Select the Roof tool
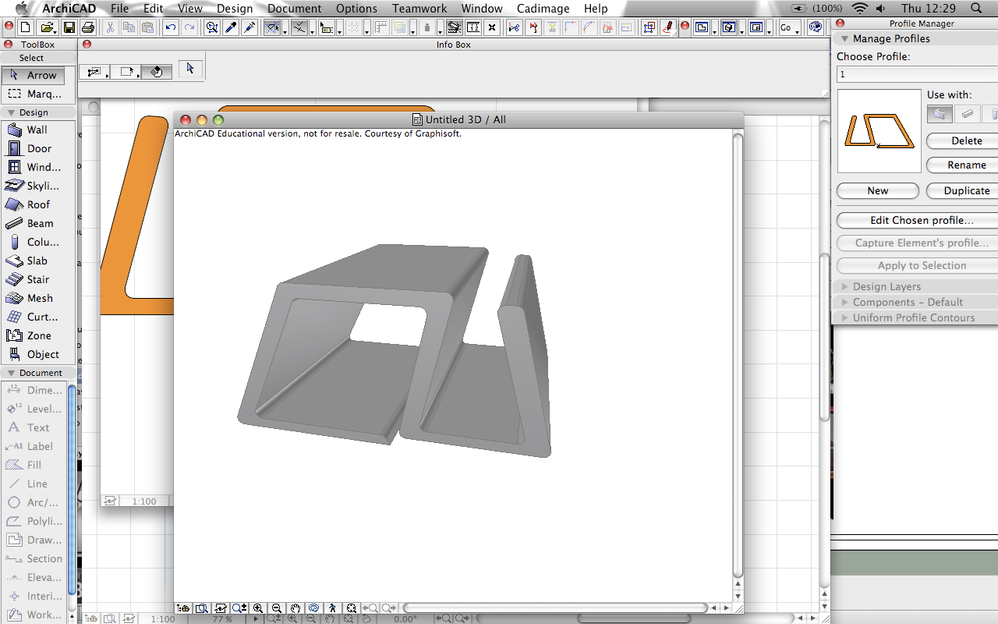 [38, 204]
